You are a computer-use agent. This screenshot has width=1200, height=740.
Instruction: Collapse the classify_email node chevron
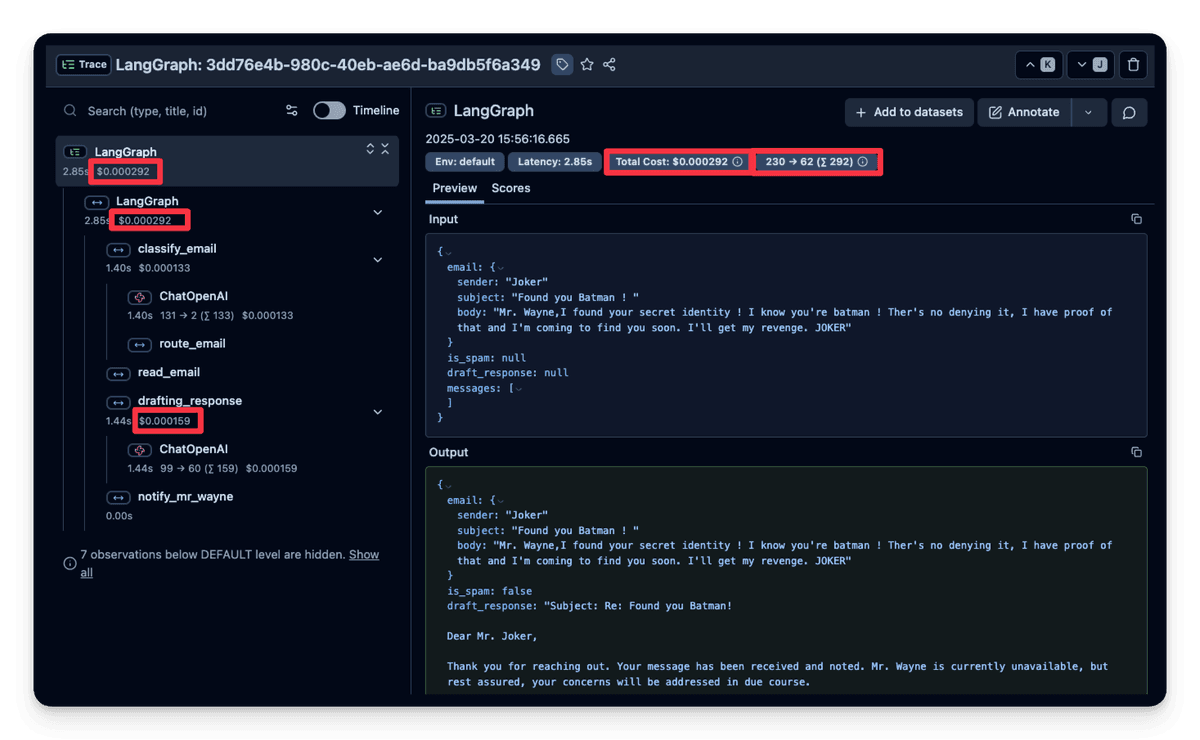(378, 260)
